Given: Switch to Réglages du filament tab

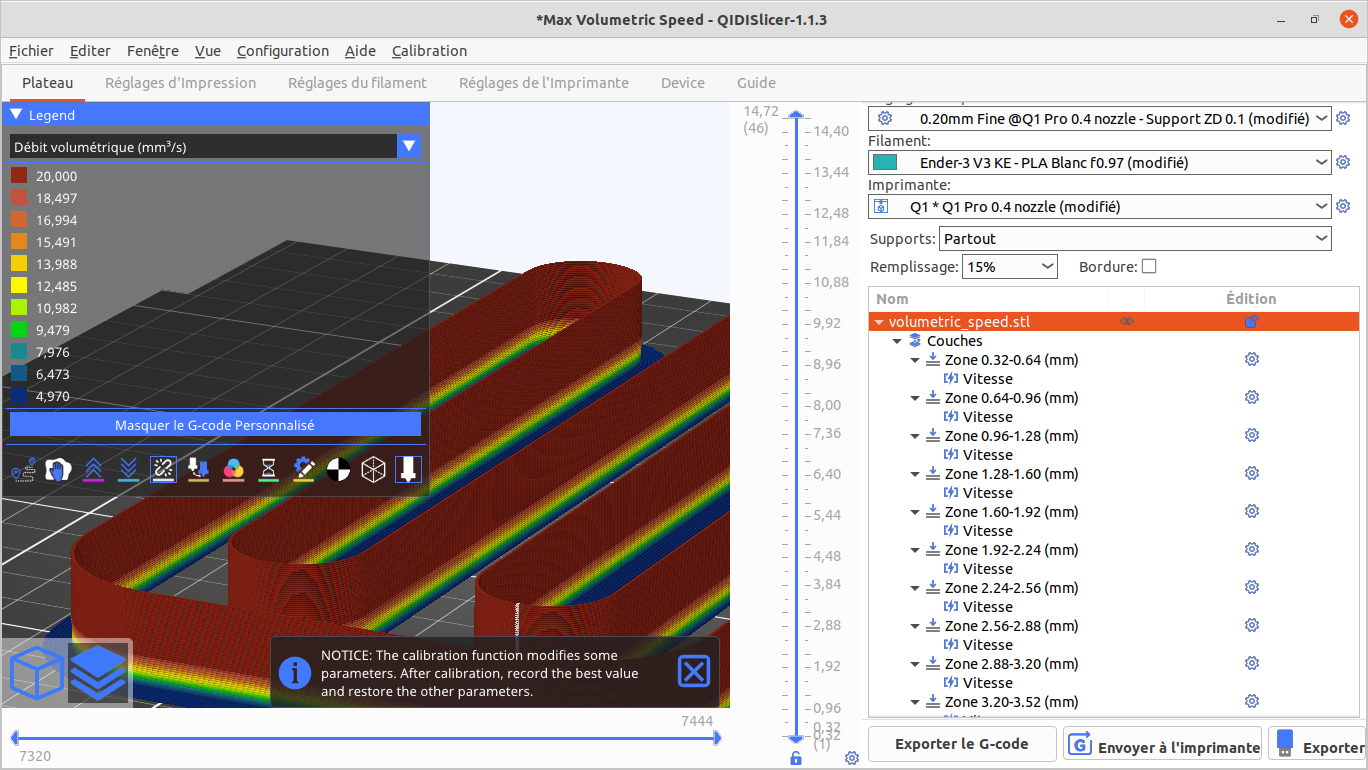Looking at the screenshot, I should point(357,83).
